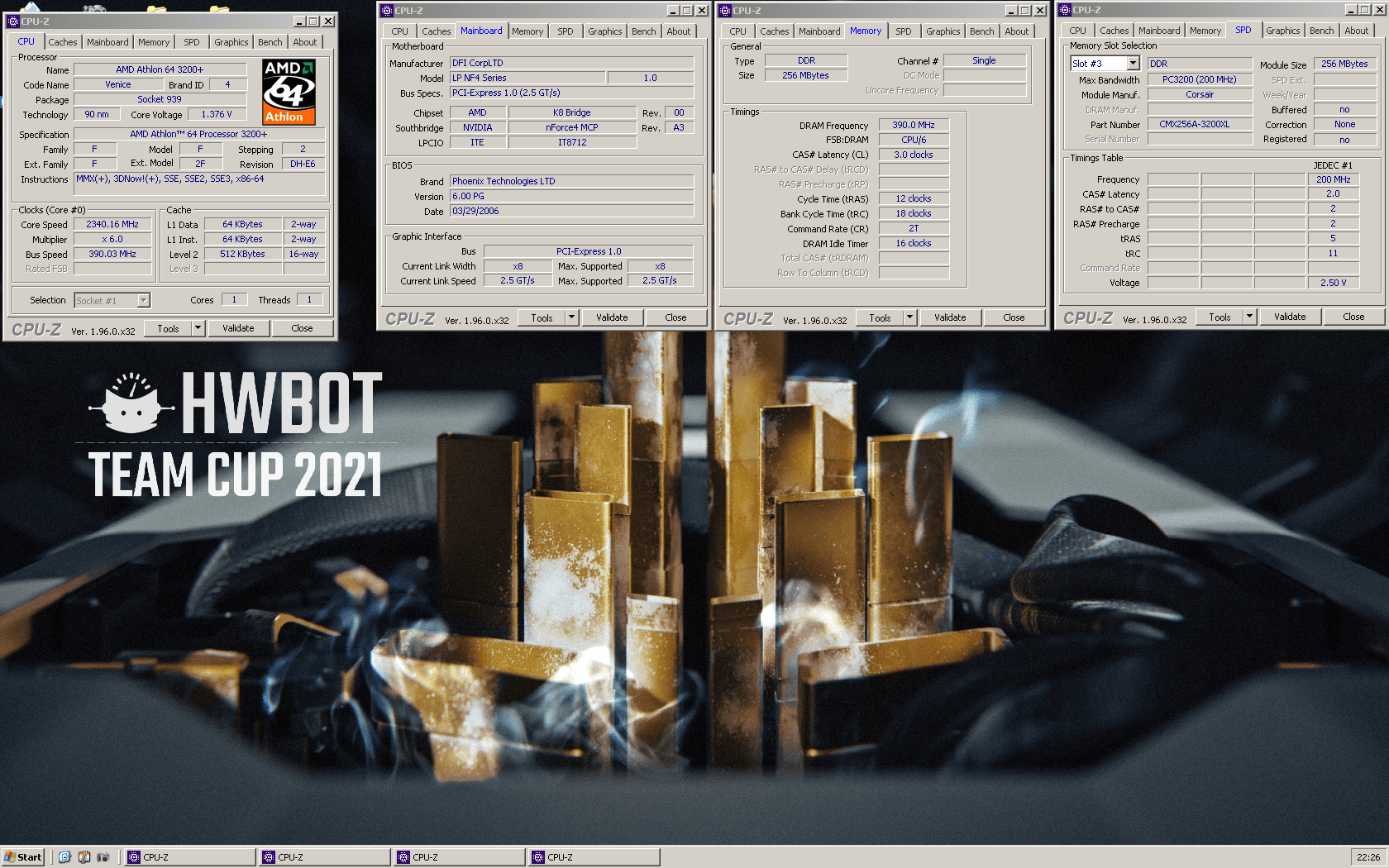The width and height of the screenshot is (1389, 868).
Task: Click the CAS# Latency value 3.0 clocks
Action: 914,155
